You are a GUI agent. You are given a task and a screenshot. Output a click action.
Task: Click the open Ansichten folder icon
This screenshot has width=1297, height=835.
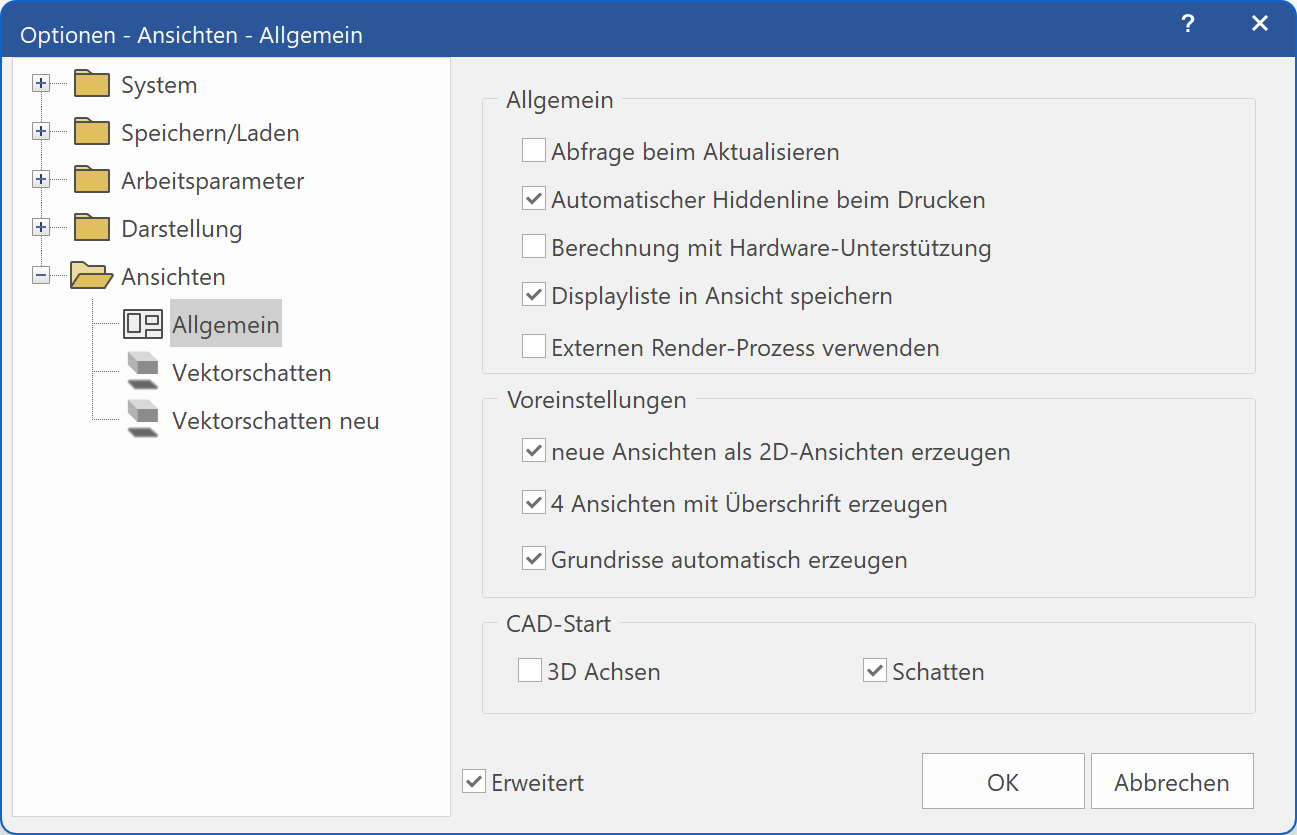coord(91,276)
